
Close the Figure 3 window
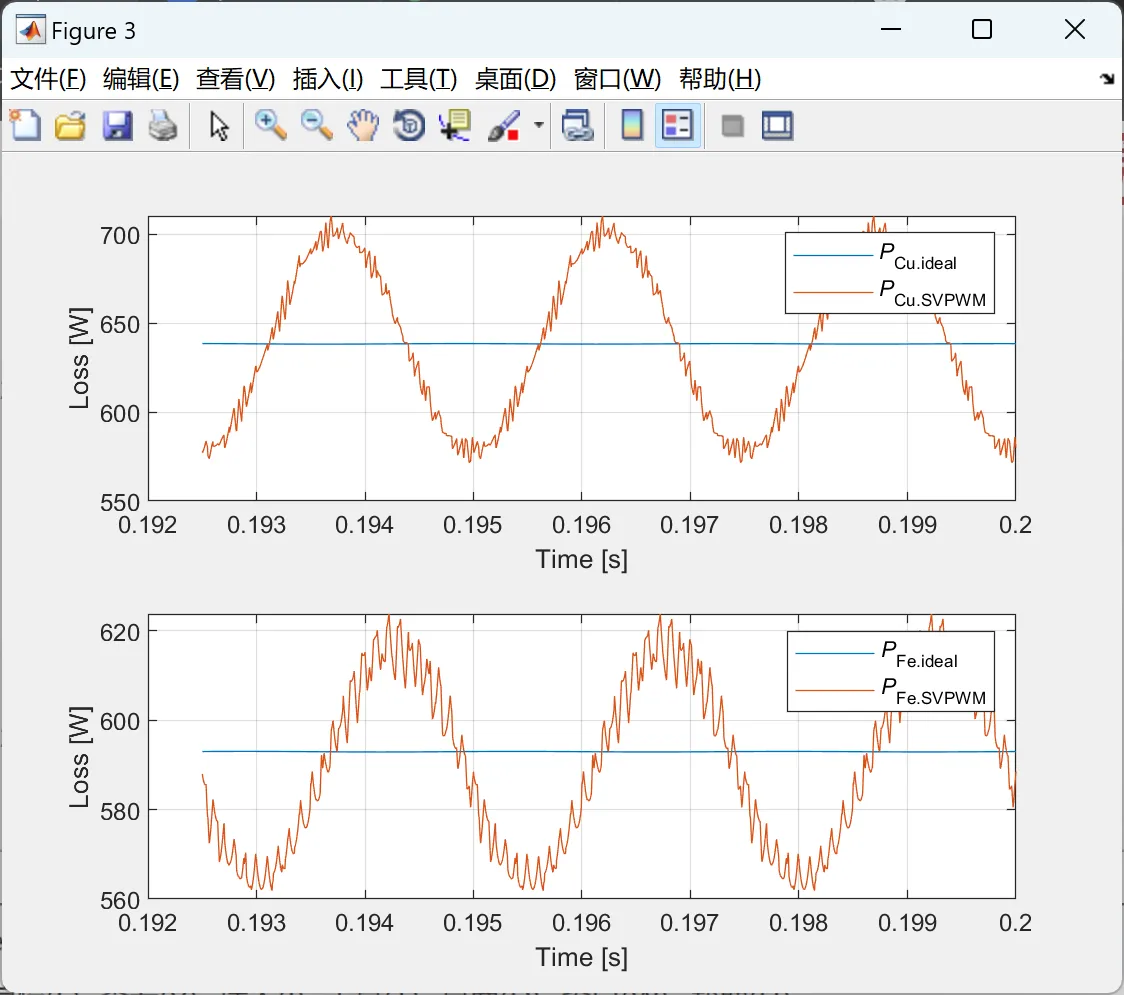(x=1075, y=29)
